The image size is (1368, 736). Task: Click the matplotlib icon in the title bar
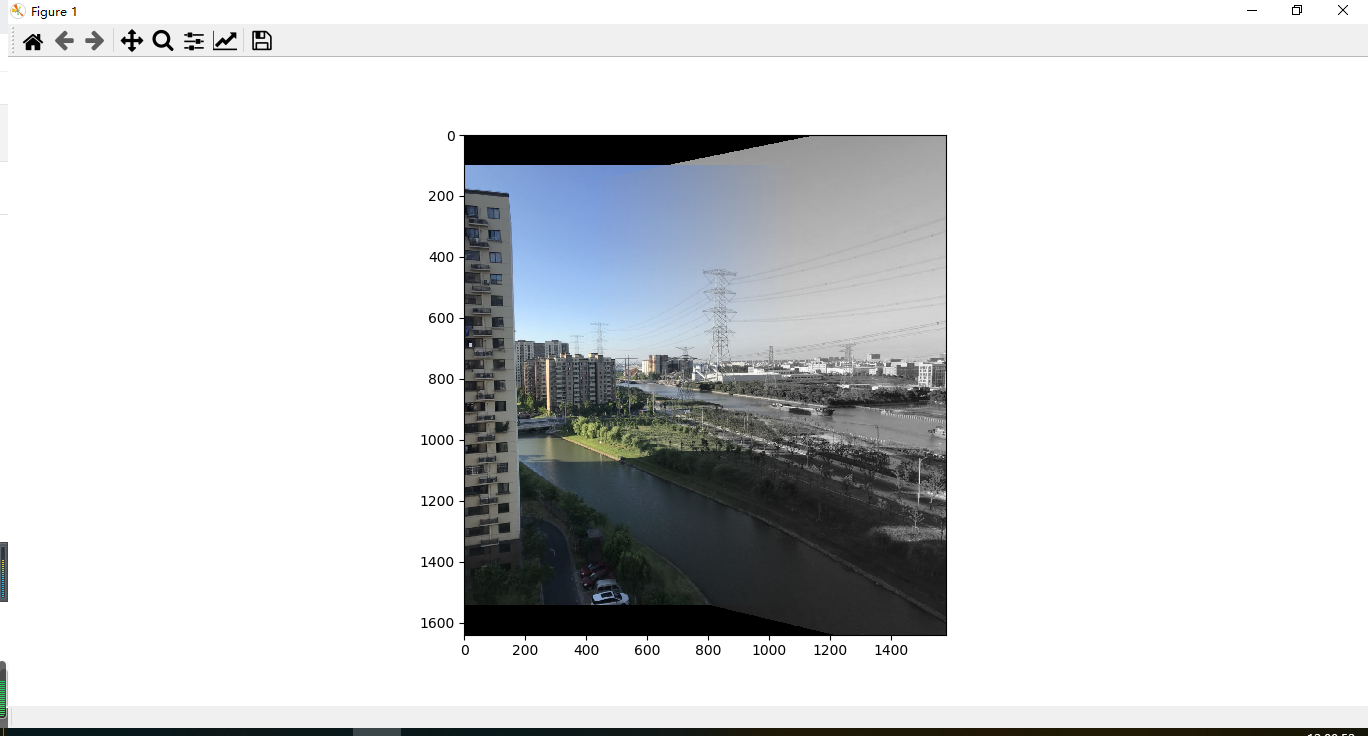17,11
